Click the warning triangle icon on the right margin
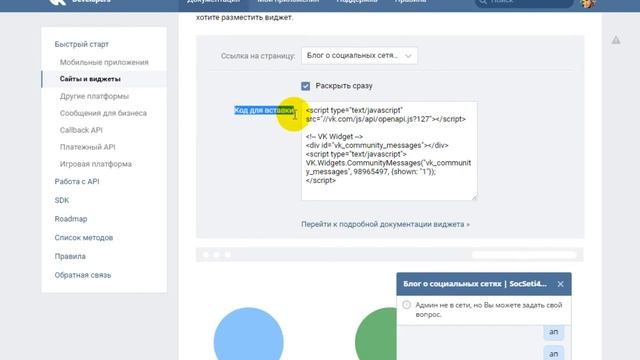 coord(616,40)
